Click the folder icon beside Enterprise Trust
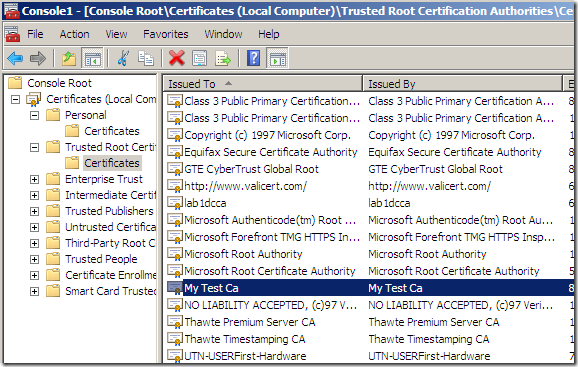Screen dimensions: 578x367 pyautogui.click(x=53, y=179)
